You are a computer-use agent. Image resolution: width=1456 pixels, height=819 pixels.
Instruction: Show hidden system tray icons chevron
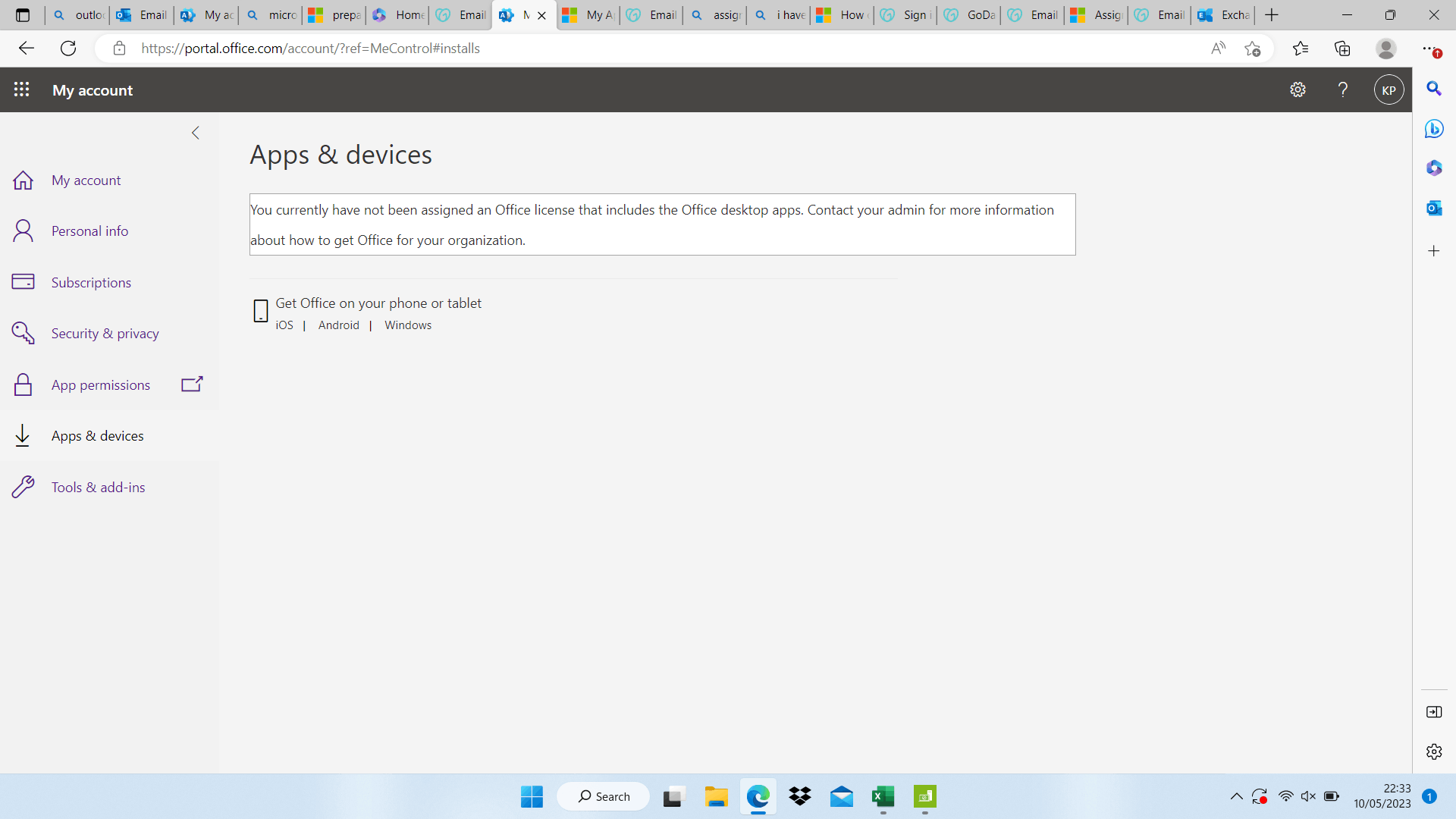point(1236,796)
